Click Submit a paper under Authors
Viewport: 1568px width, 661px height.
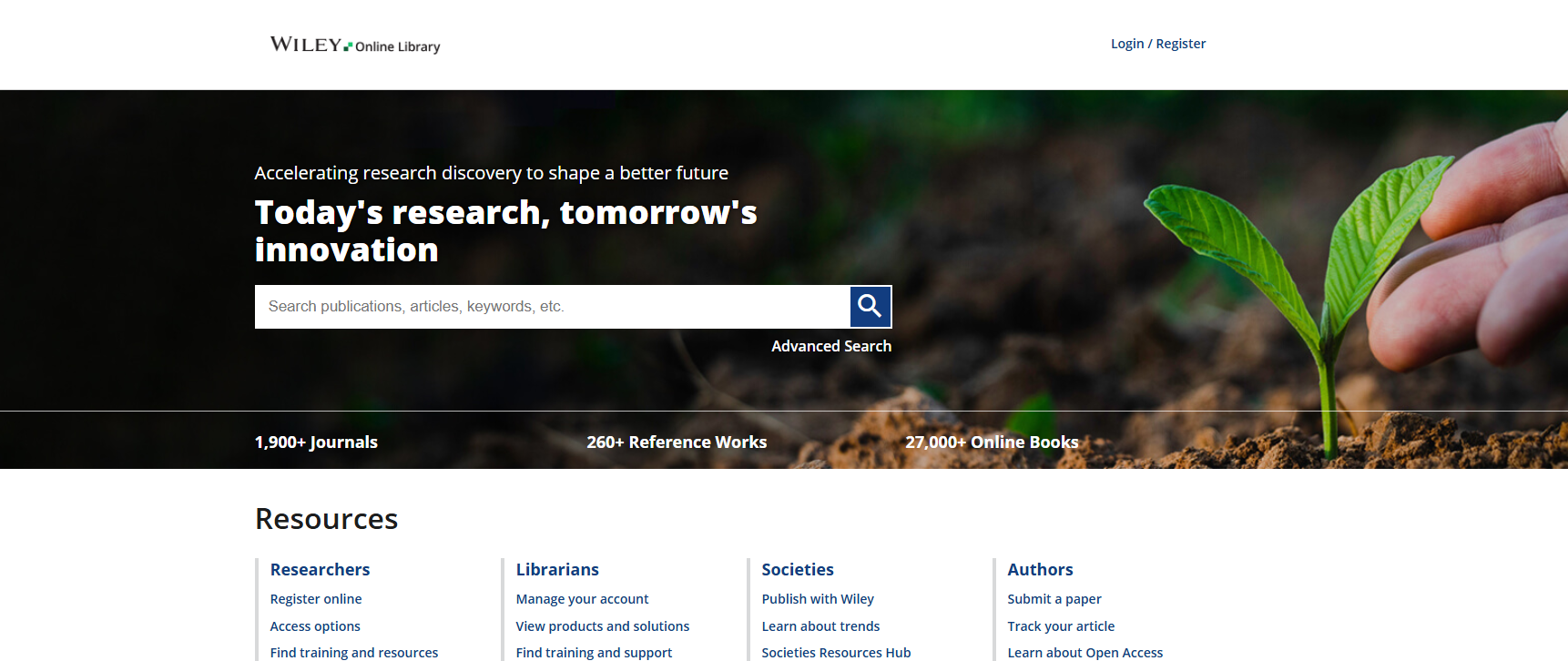pos(1054,599)
